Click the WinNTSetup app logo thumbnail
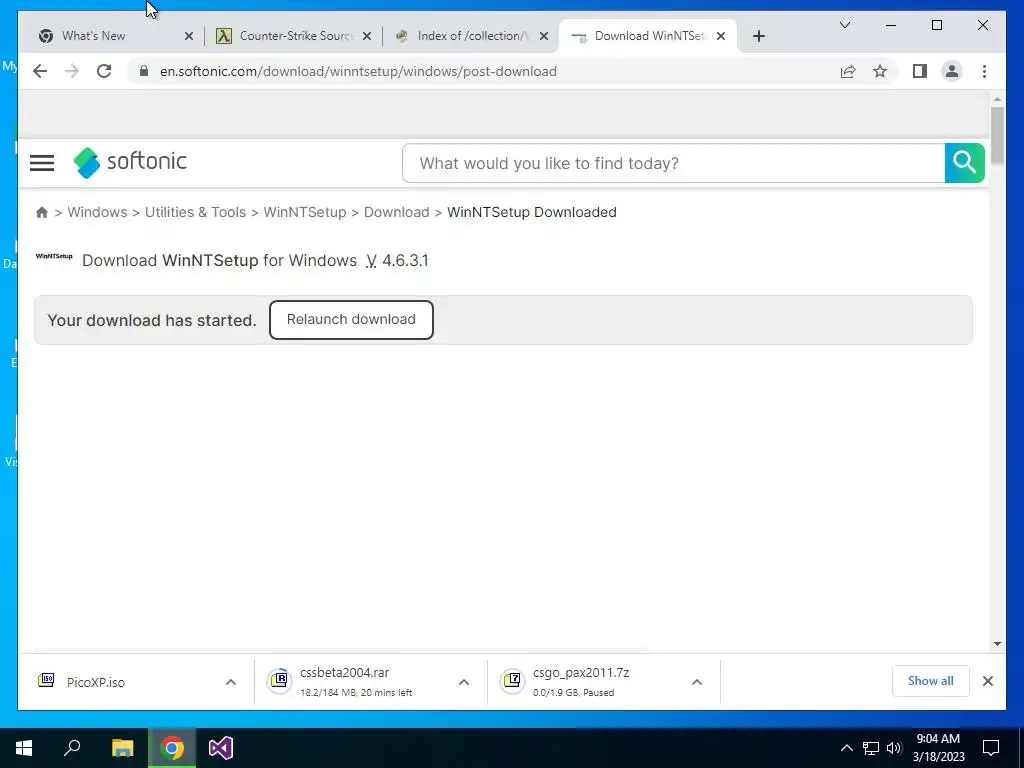 click(54, 257)
